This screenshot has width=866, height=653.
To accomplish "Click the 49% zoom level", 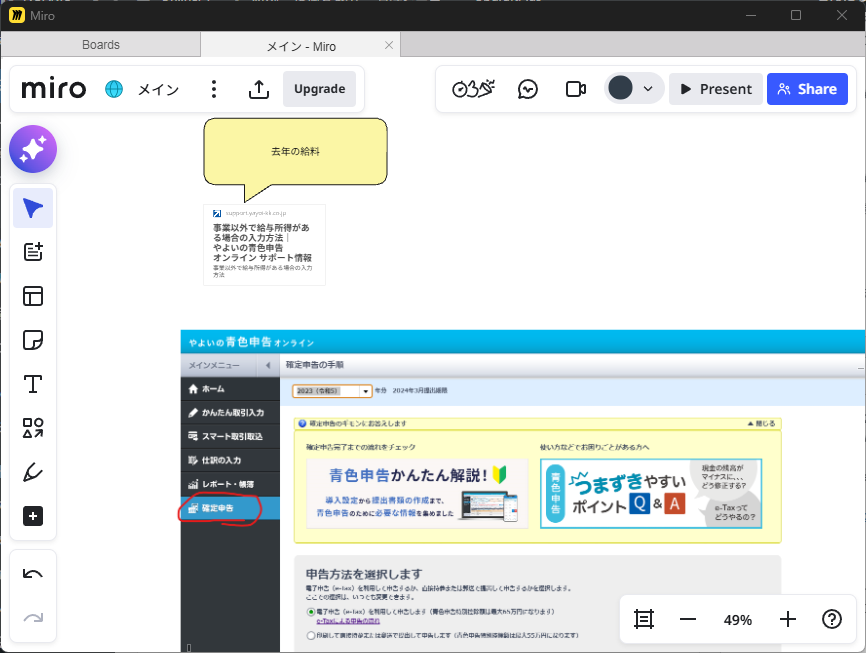I will pos(738,620).
